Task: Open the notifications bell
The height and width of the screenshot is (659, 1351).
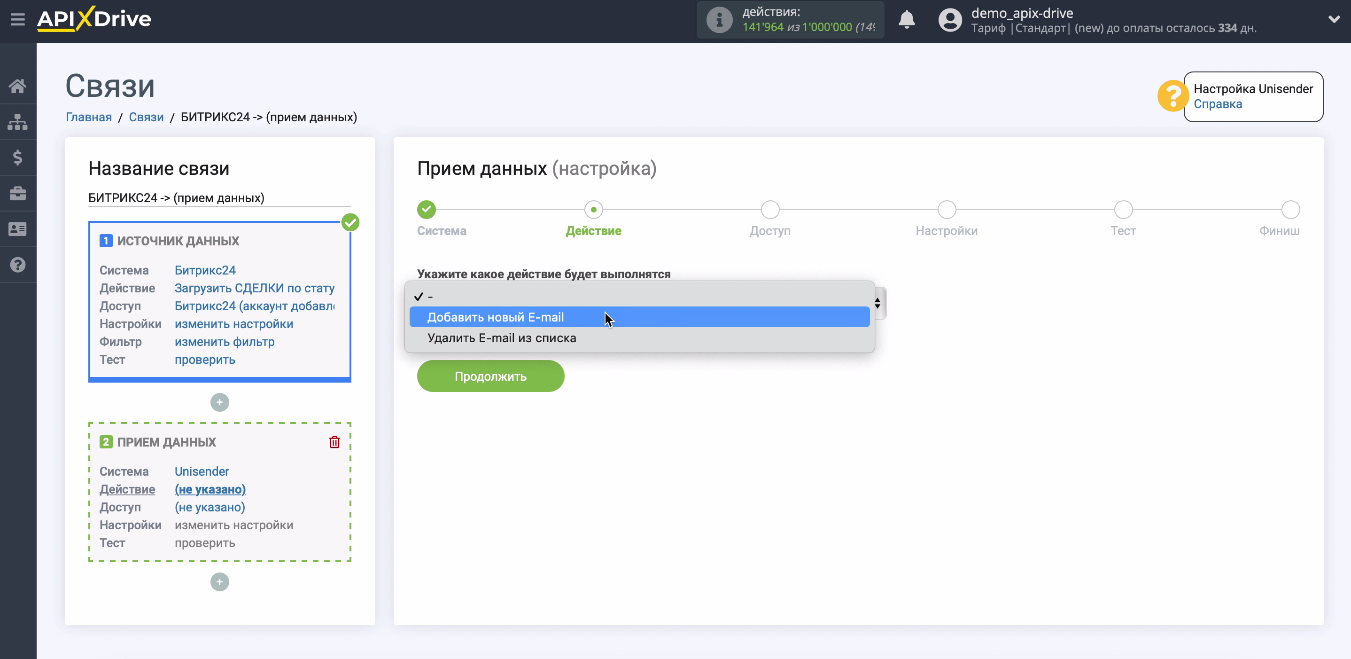Action: 907,19
